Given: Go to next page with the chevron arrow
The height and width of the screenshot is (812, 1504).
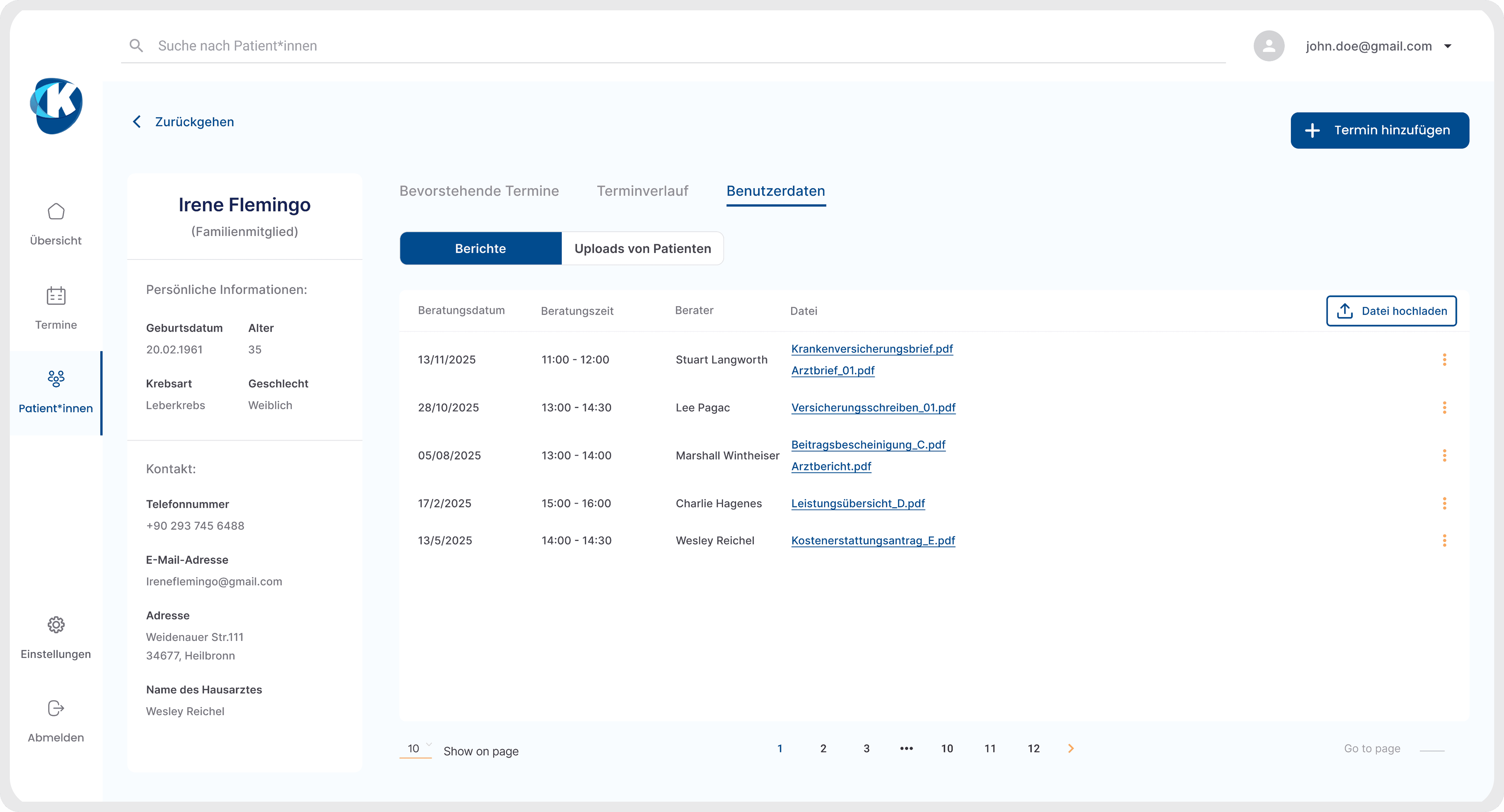Looking at the screenshot, I should pyautogui.click(x=1070, y=748).
